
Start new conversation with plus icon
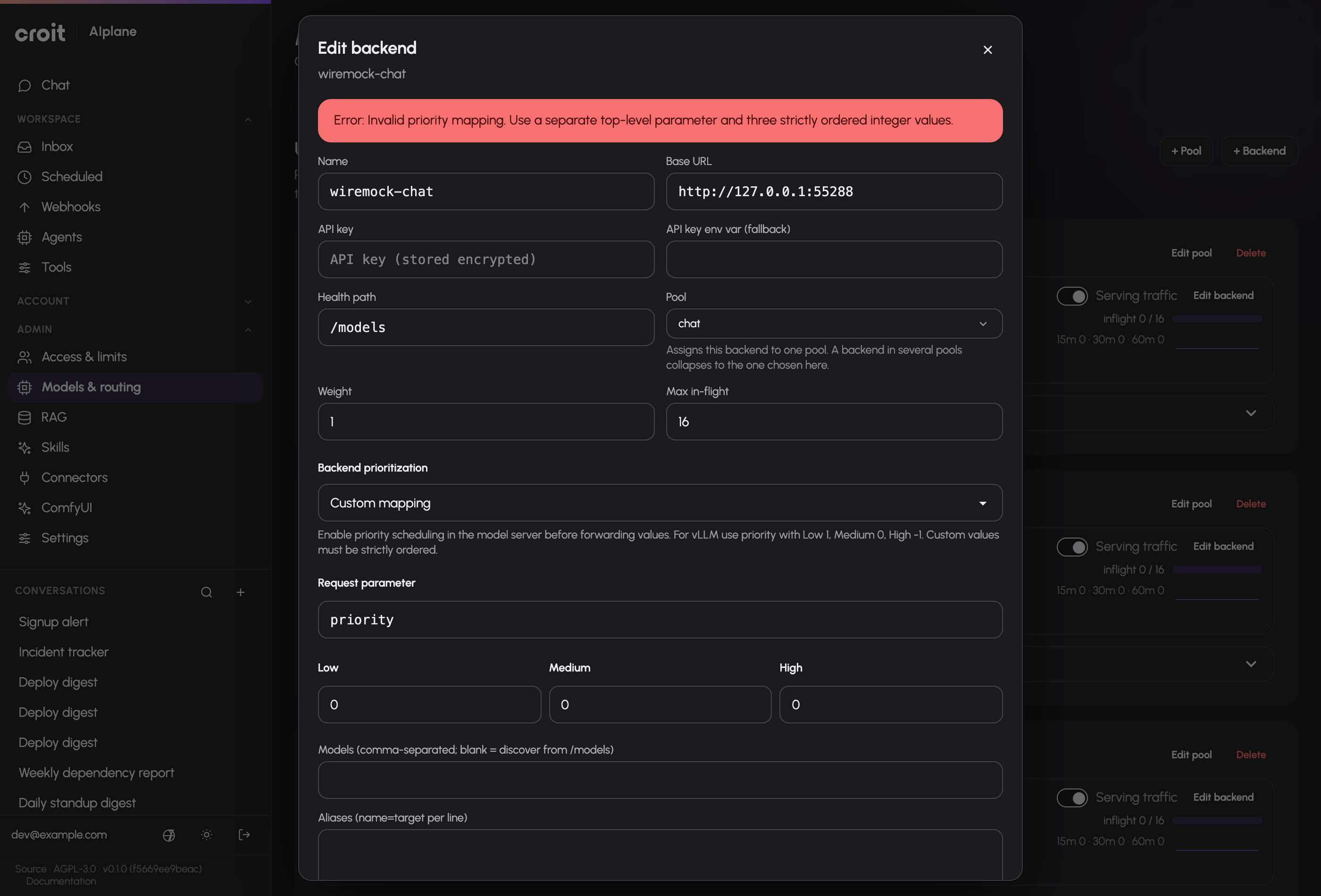[x=241, y=592]
